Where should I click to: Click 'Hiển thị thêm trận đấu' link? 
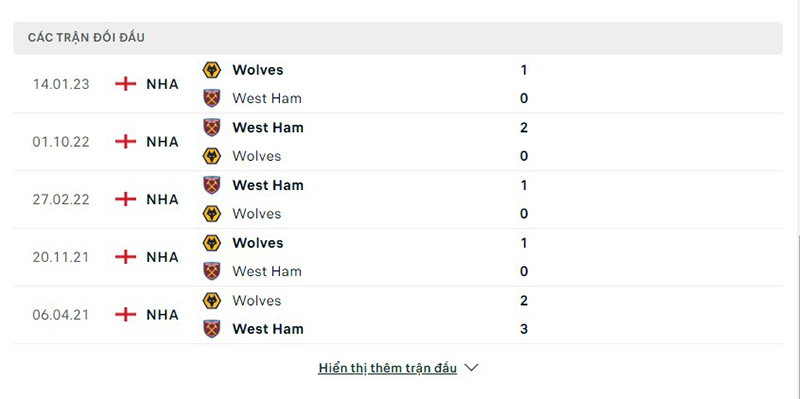tap(387, 368)
